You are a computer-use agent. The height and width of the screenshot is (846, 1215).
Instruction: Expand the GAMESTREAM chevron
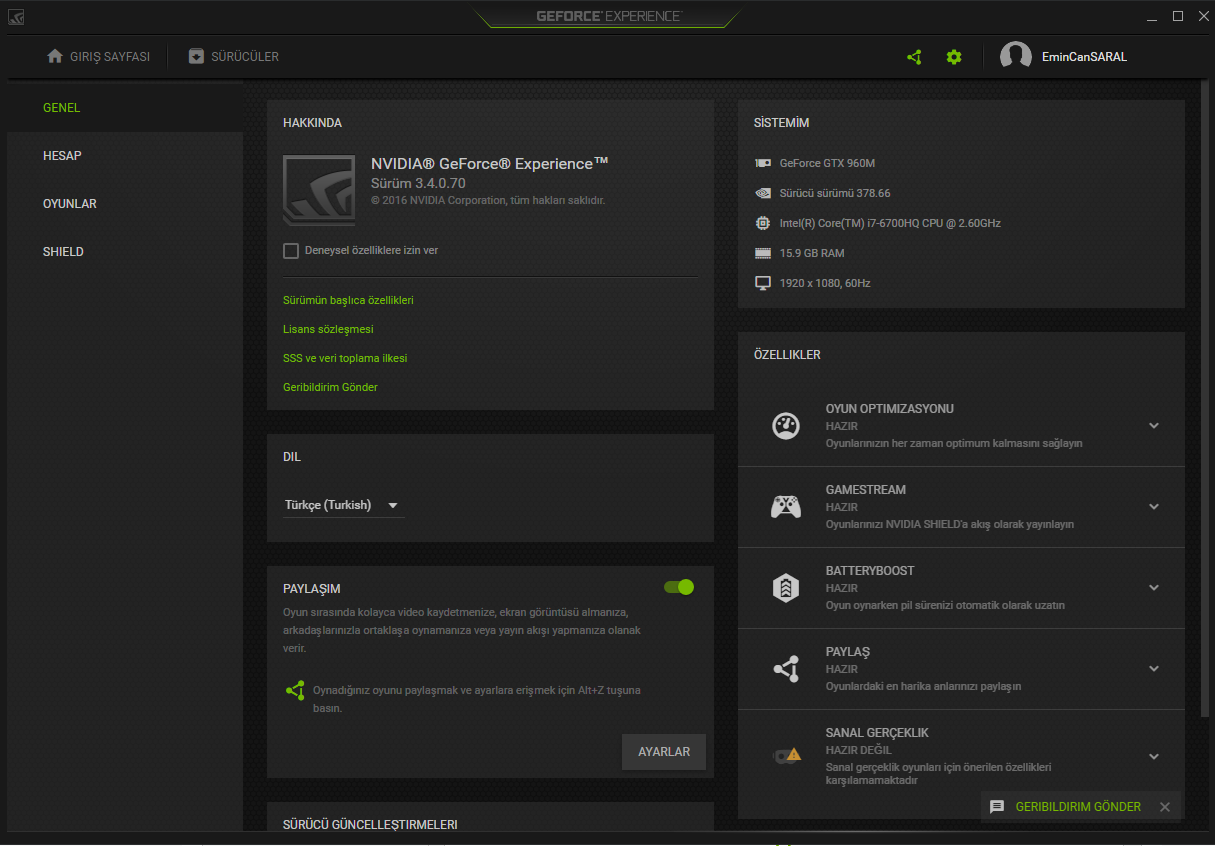click(x=1154, y=507)
